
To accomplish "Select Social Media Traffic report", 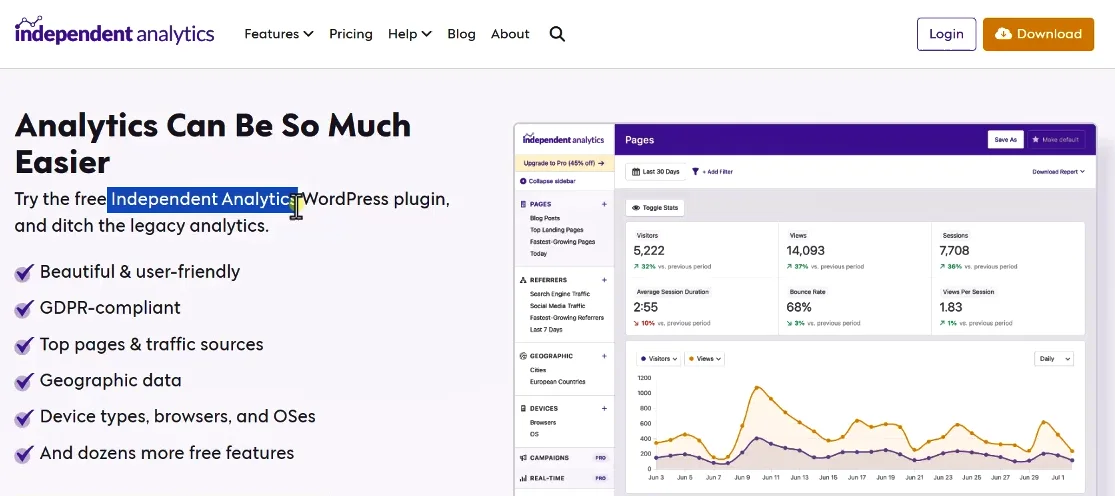I will tap(558, 306).
